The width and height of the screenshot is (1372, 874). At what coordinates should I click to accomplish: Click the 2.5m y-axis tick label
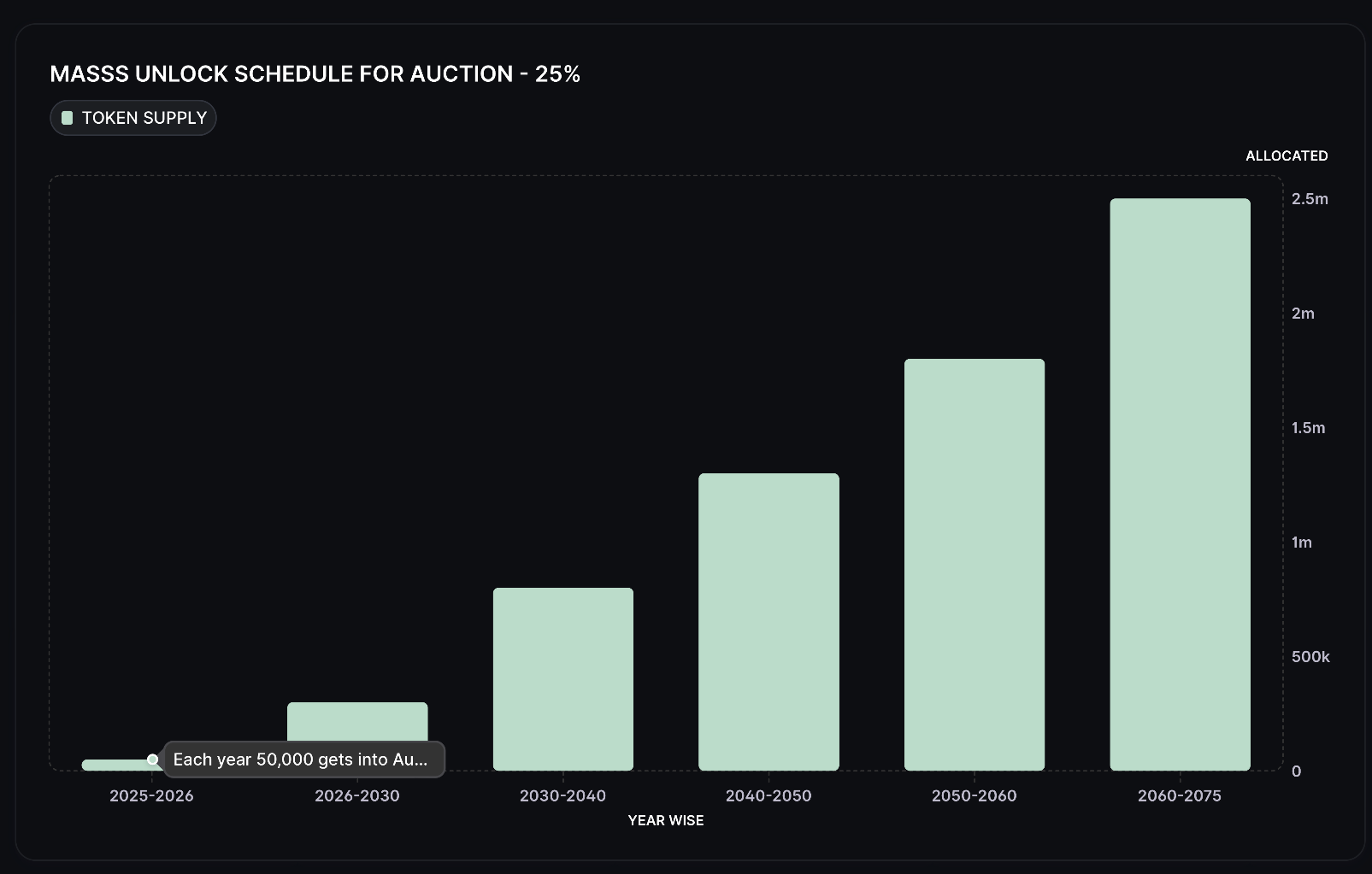(1310, 199)
